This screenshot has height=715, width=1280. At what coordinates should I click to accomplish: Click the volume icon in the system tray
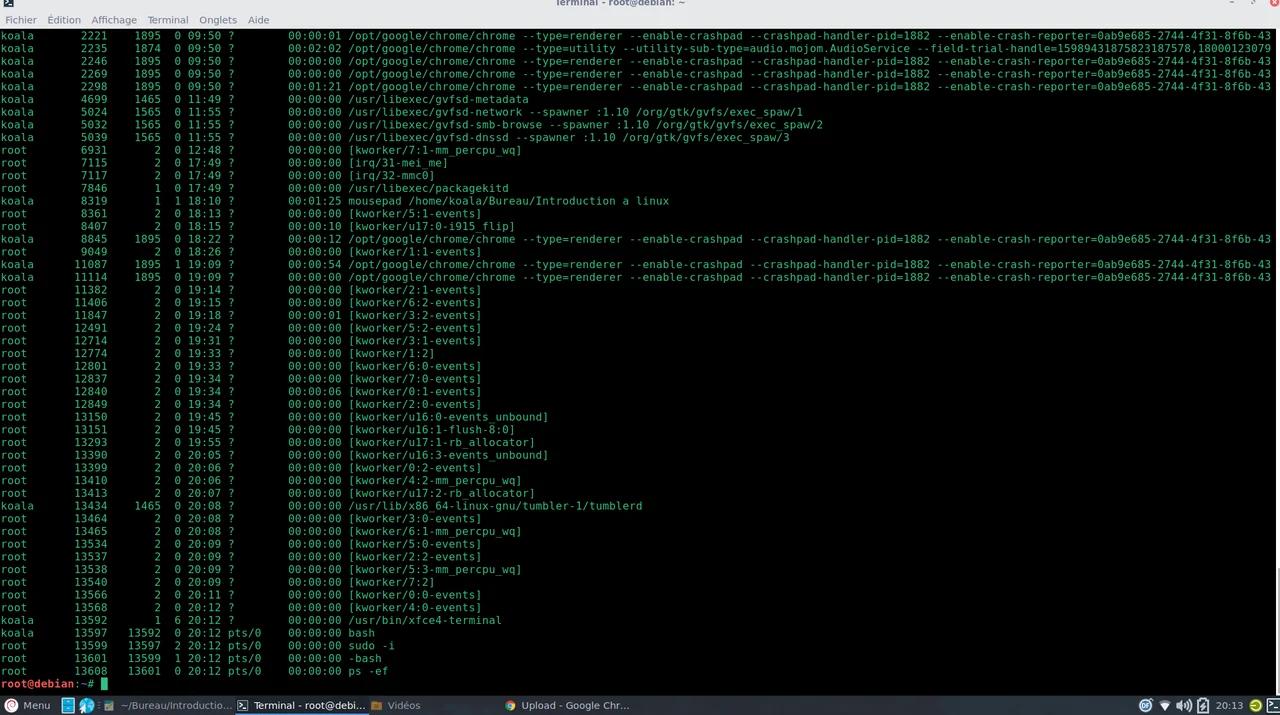click(1184, 705)
